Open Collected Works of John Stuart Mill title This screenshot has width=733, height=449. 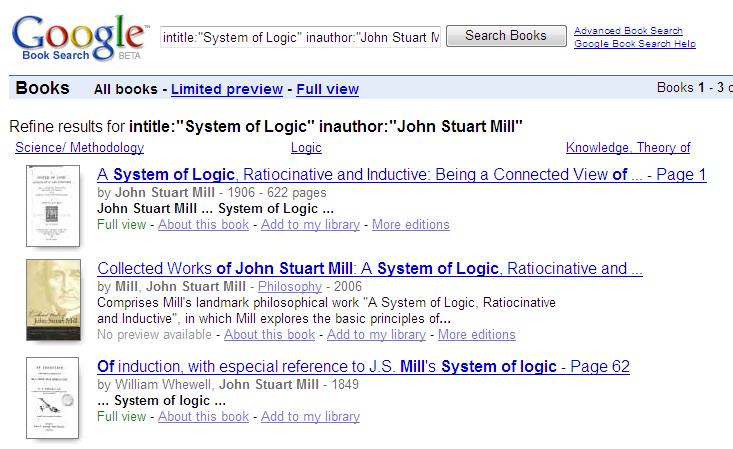click(x=370, y=268)
